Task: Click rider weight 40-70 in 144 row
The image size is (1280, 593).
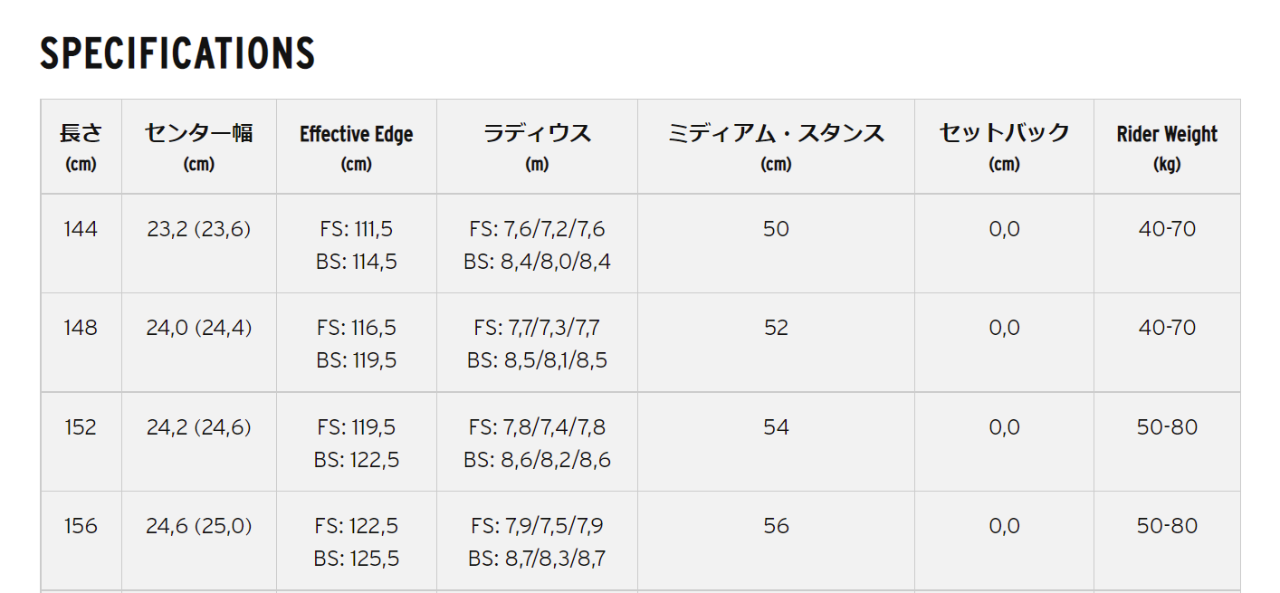Action: [1167, 229]
